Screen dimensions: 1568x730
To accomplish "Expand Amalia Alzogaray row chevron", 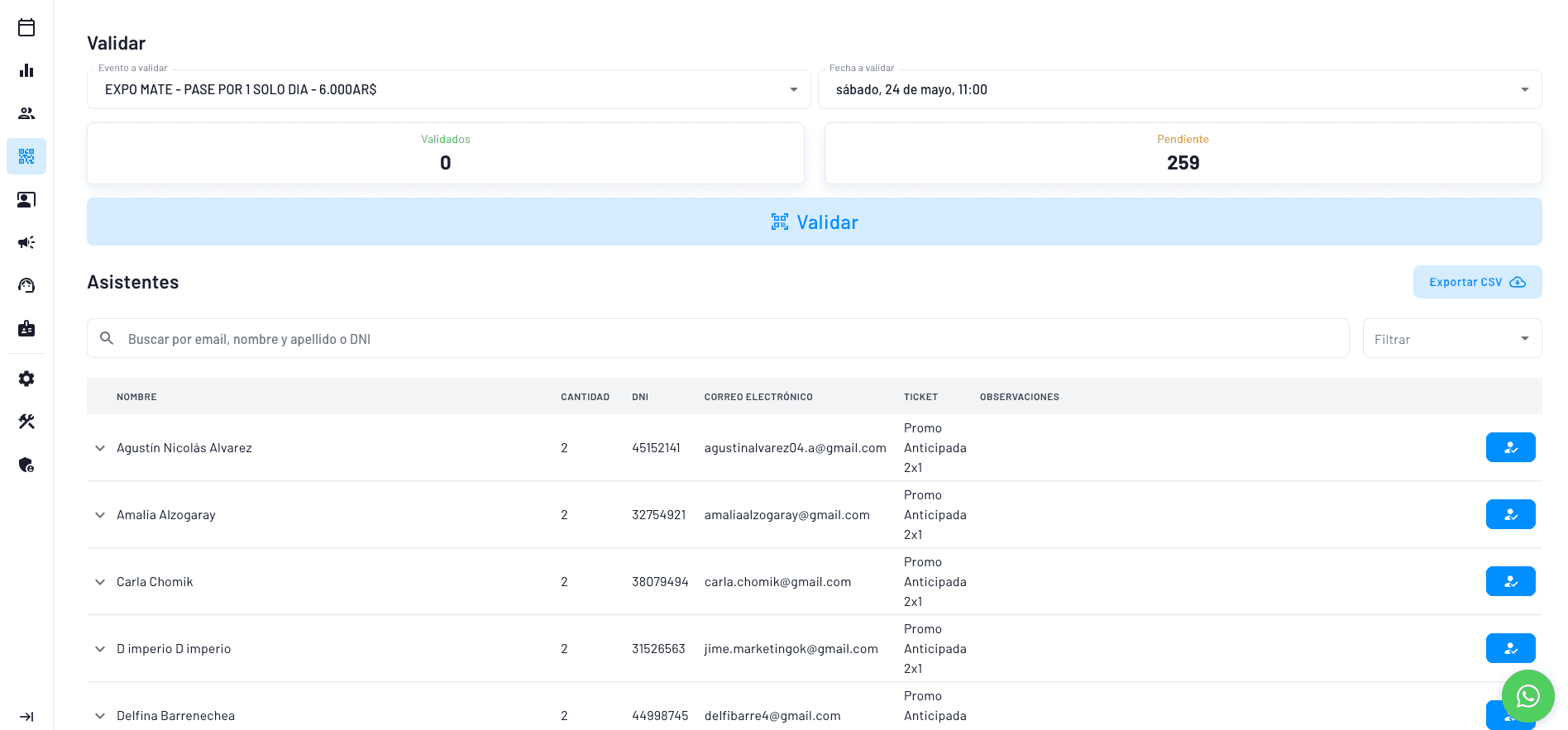I will 100,515.
